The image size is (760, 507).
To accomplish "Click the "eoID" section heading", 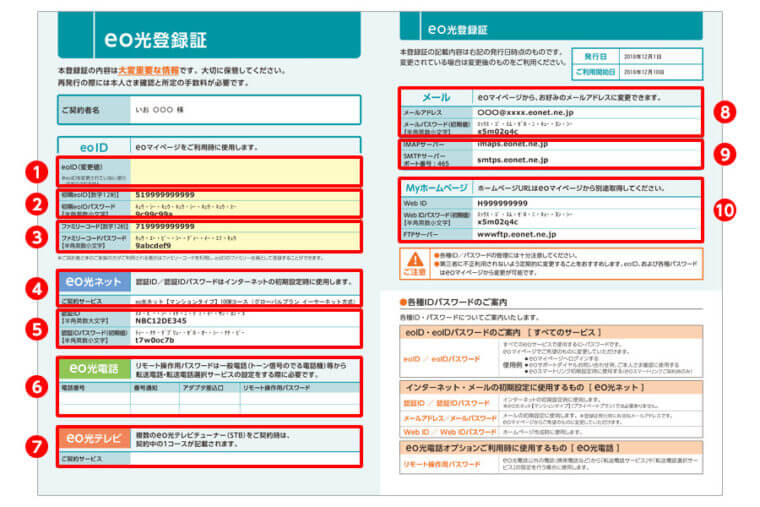I will click(94, 147).
